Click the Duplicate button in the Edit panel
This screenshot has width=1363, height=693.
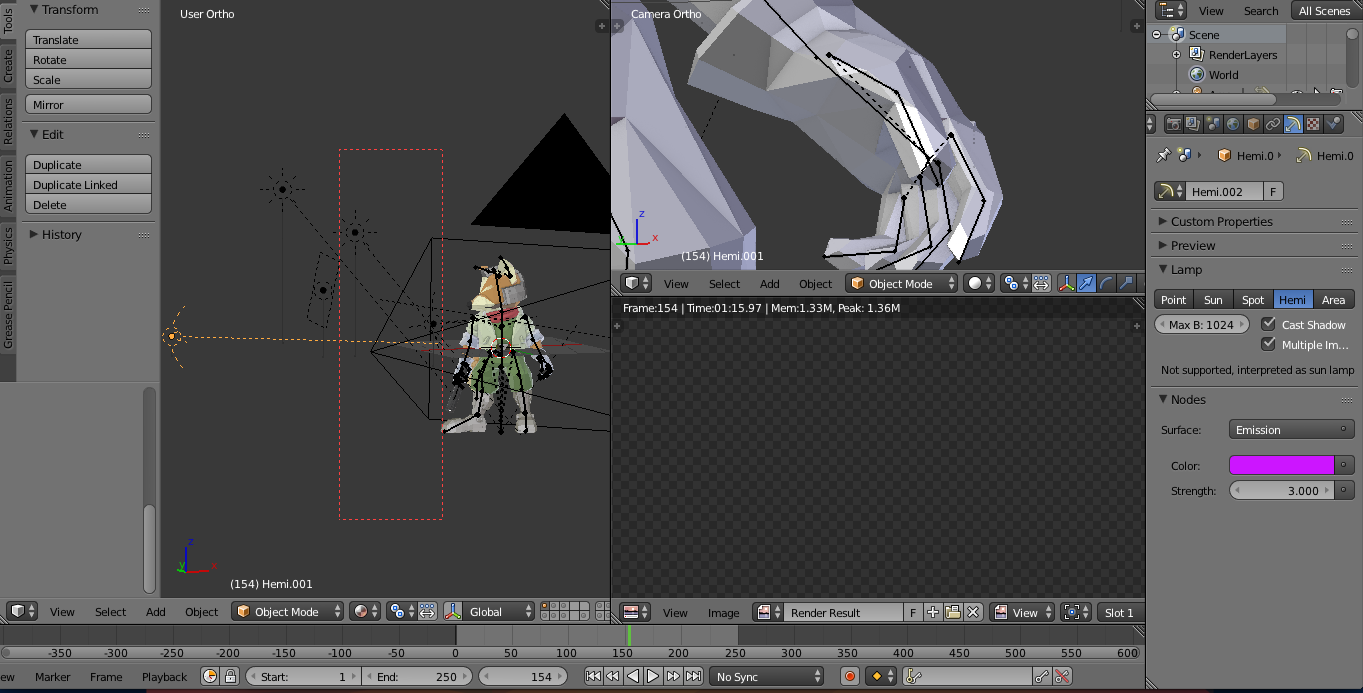tap(88, 164)
